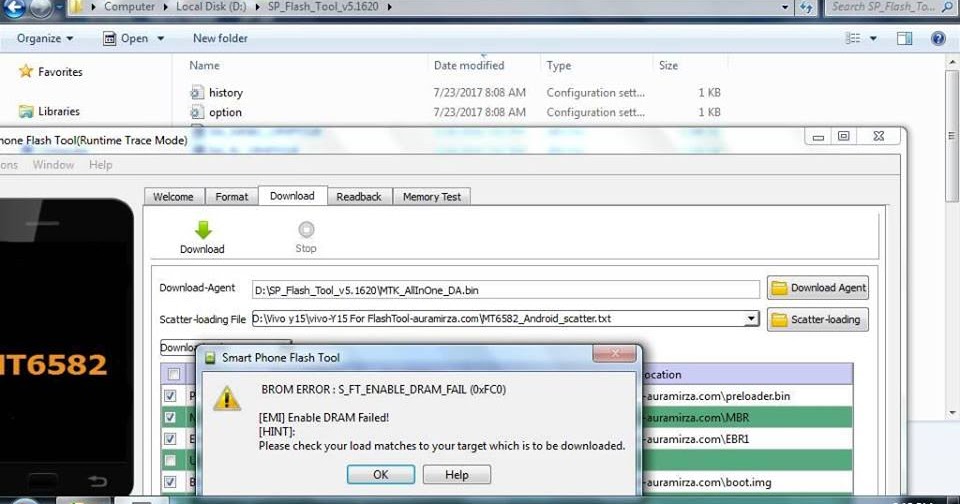Uncheck the MBR row checkbox
Viewport: 960px width, 504px height.
(170, 417)
